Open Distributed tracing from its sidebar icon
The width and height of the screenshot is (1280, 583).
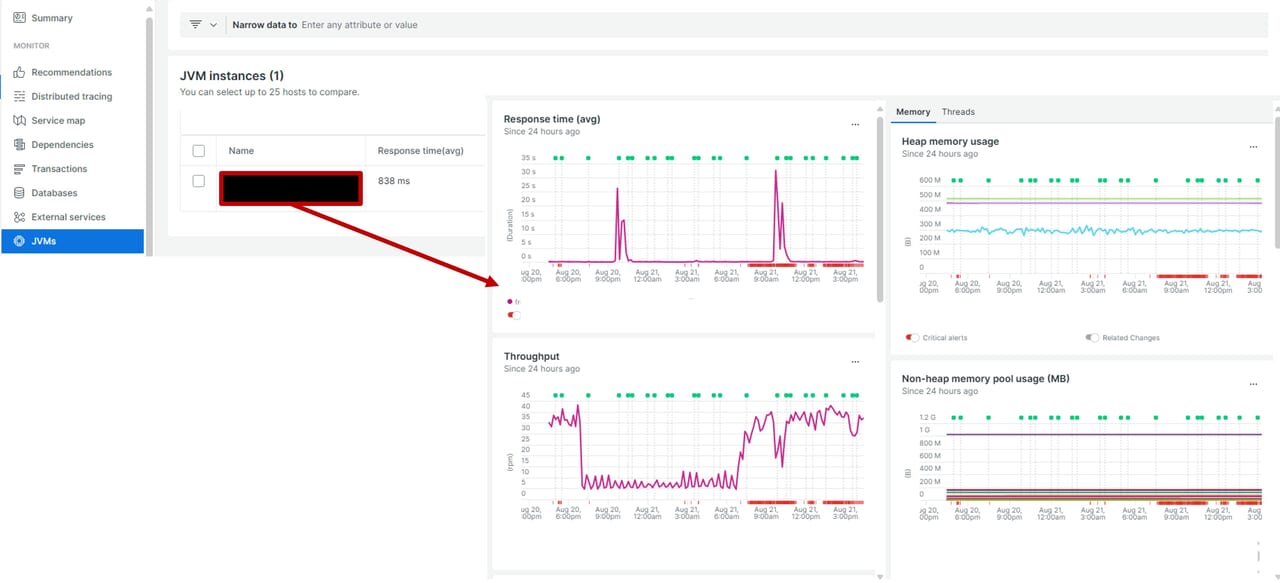(19, 97)
